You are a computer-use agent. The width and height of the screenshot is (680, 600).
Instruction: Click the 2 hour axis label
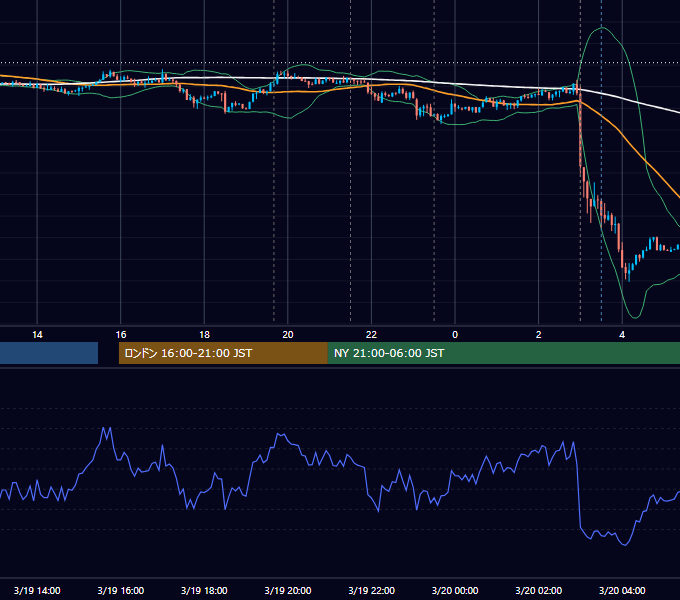[x=539, y=335]
